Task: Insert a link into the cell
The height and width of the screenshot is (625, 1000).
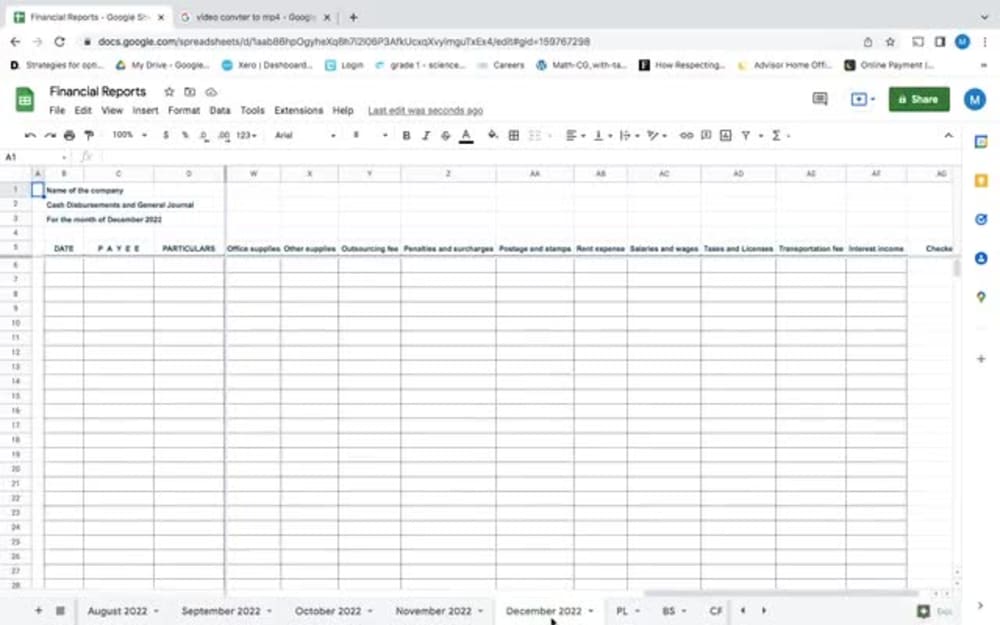Action: click(x=686, y=135)
